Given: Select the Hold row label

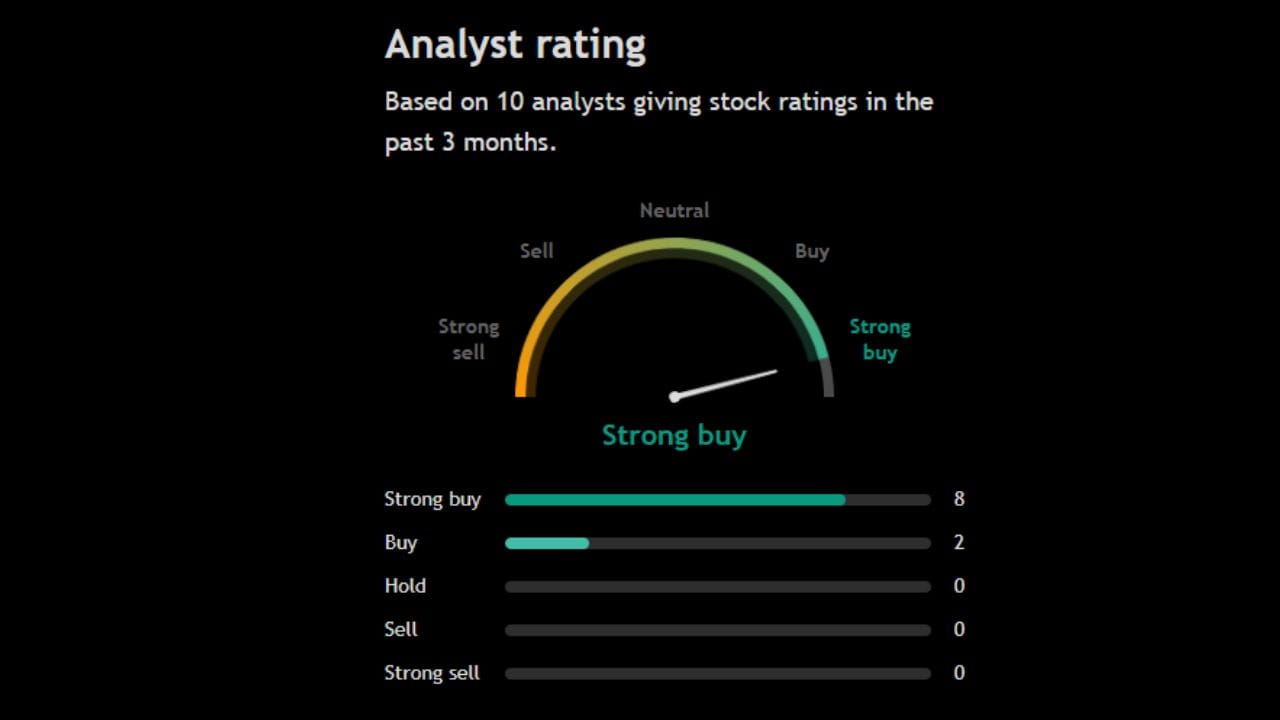Looking at the screenshot, I should (405, 586).
